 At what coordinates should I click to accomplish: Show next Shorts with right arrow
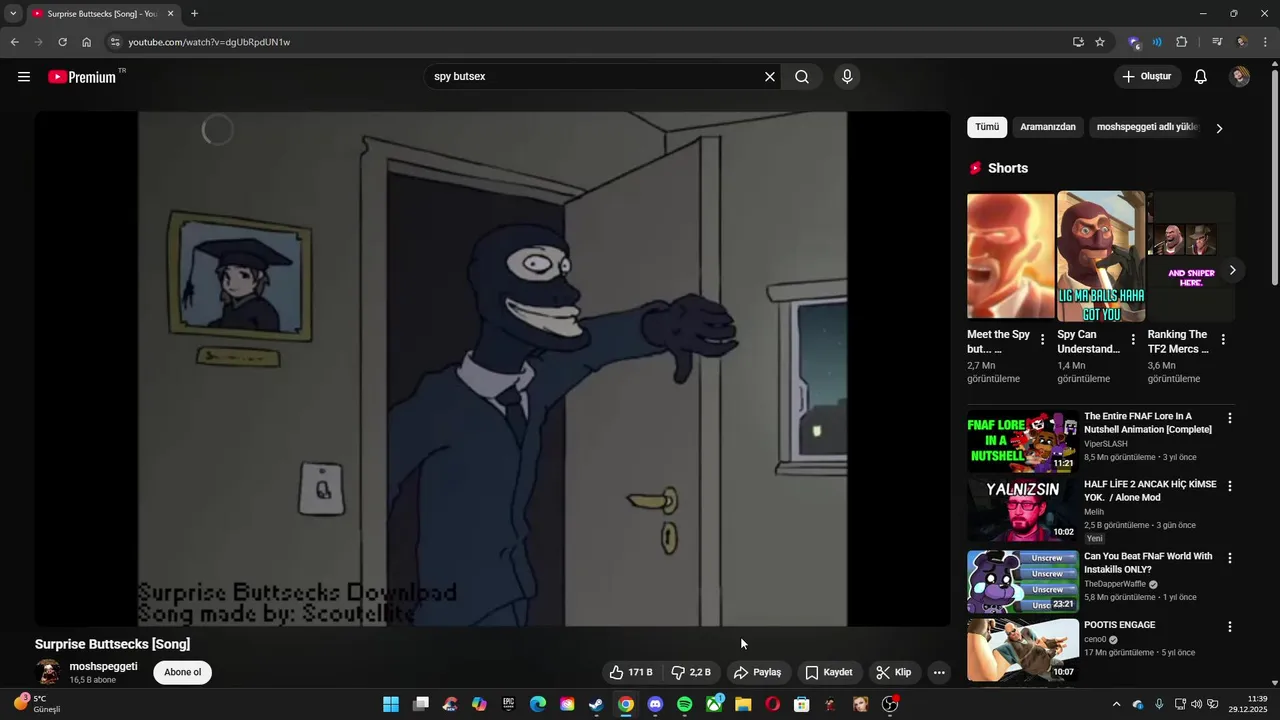pos(1232,270)
